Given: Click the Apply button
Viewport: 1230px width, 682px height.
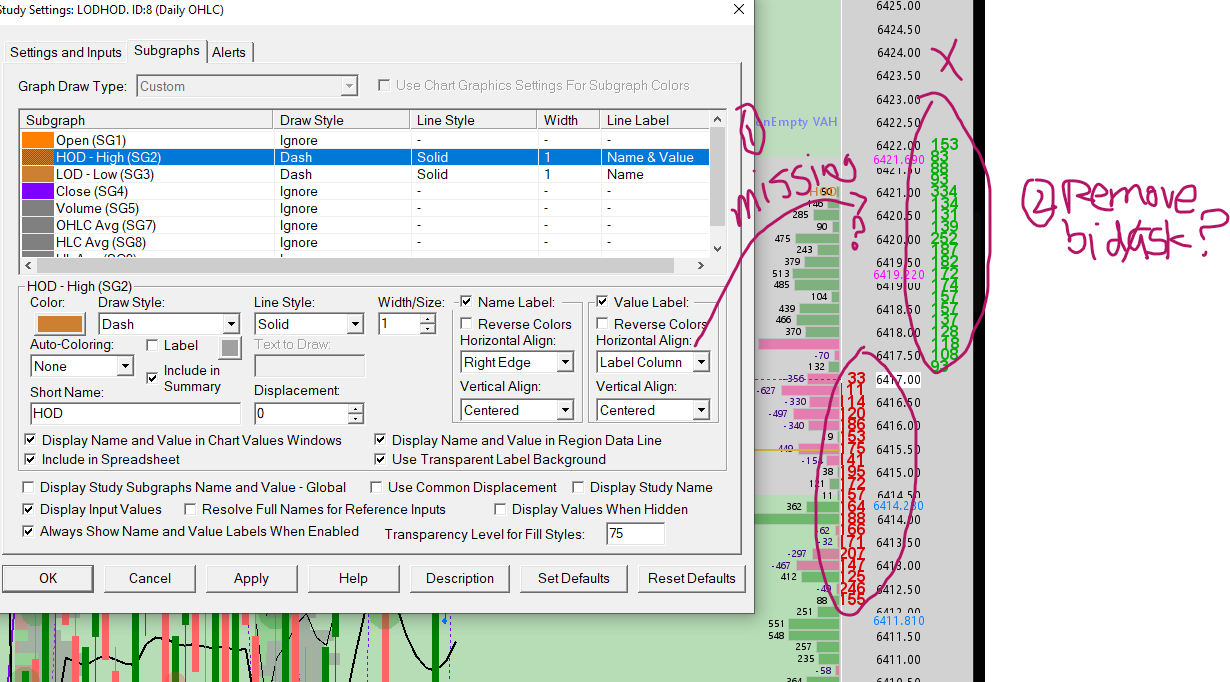Looking at the screenshot, I should (x=251, y=578).
